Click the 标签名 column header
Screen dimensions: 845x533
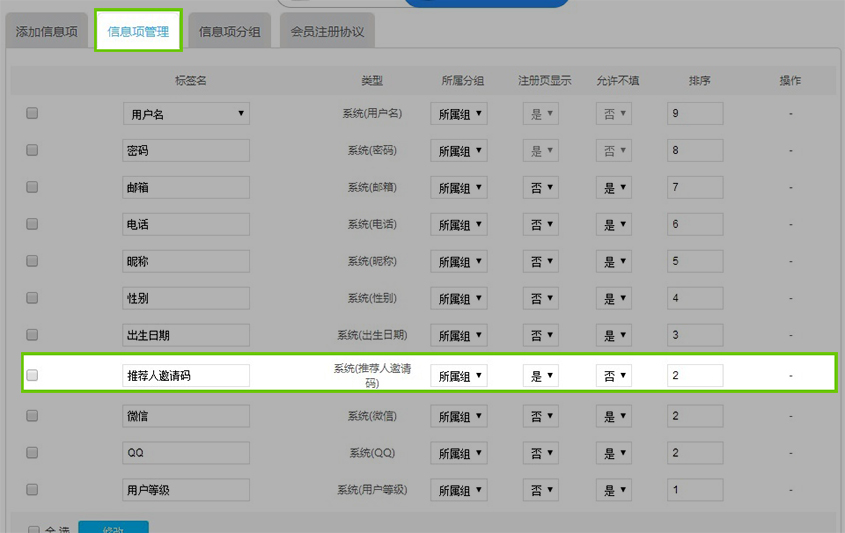coord(191,81)
